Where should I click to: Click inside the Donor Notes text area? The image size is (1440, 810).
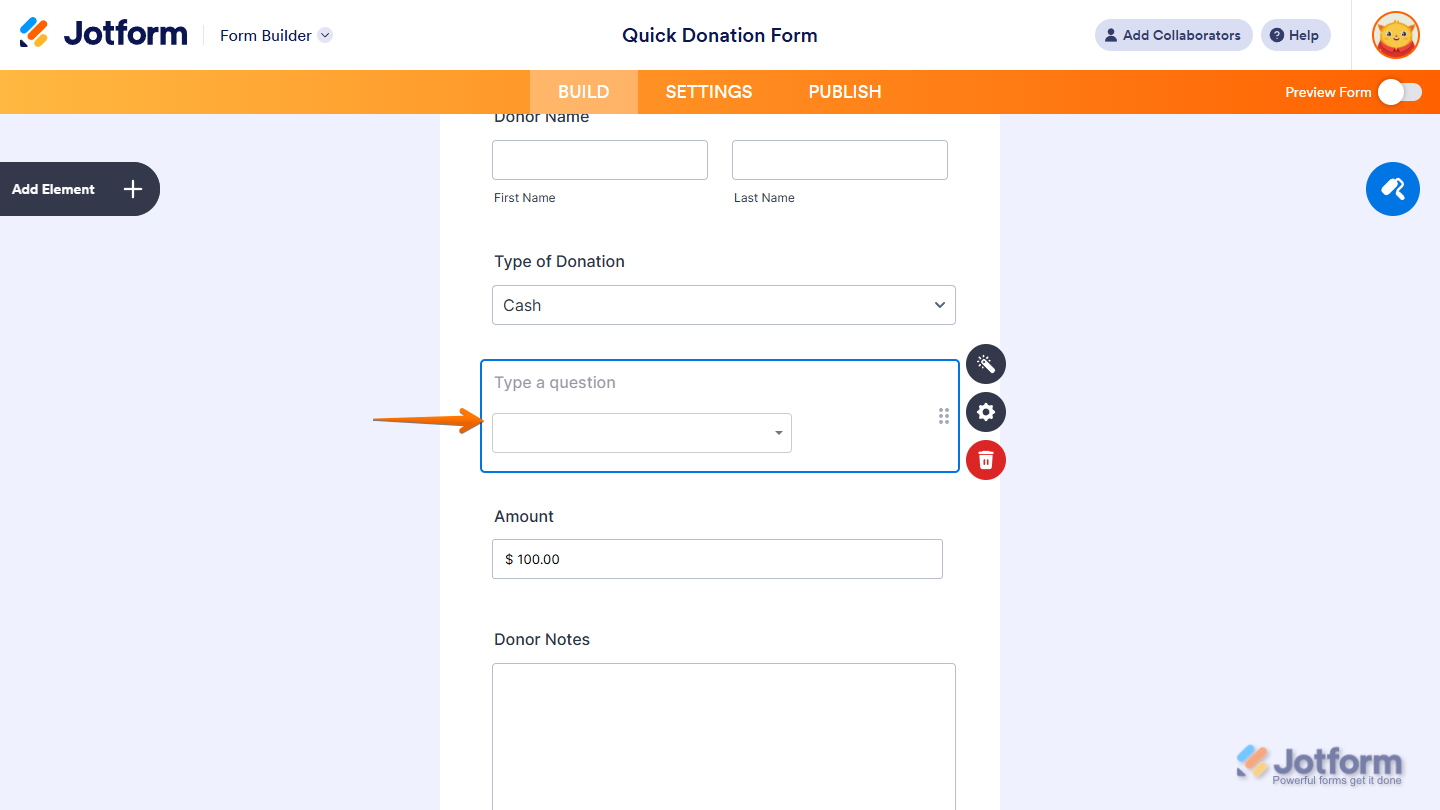tap(723, 730)
